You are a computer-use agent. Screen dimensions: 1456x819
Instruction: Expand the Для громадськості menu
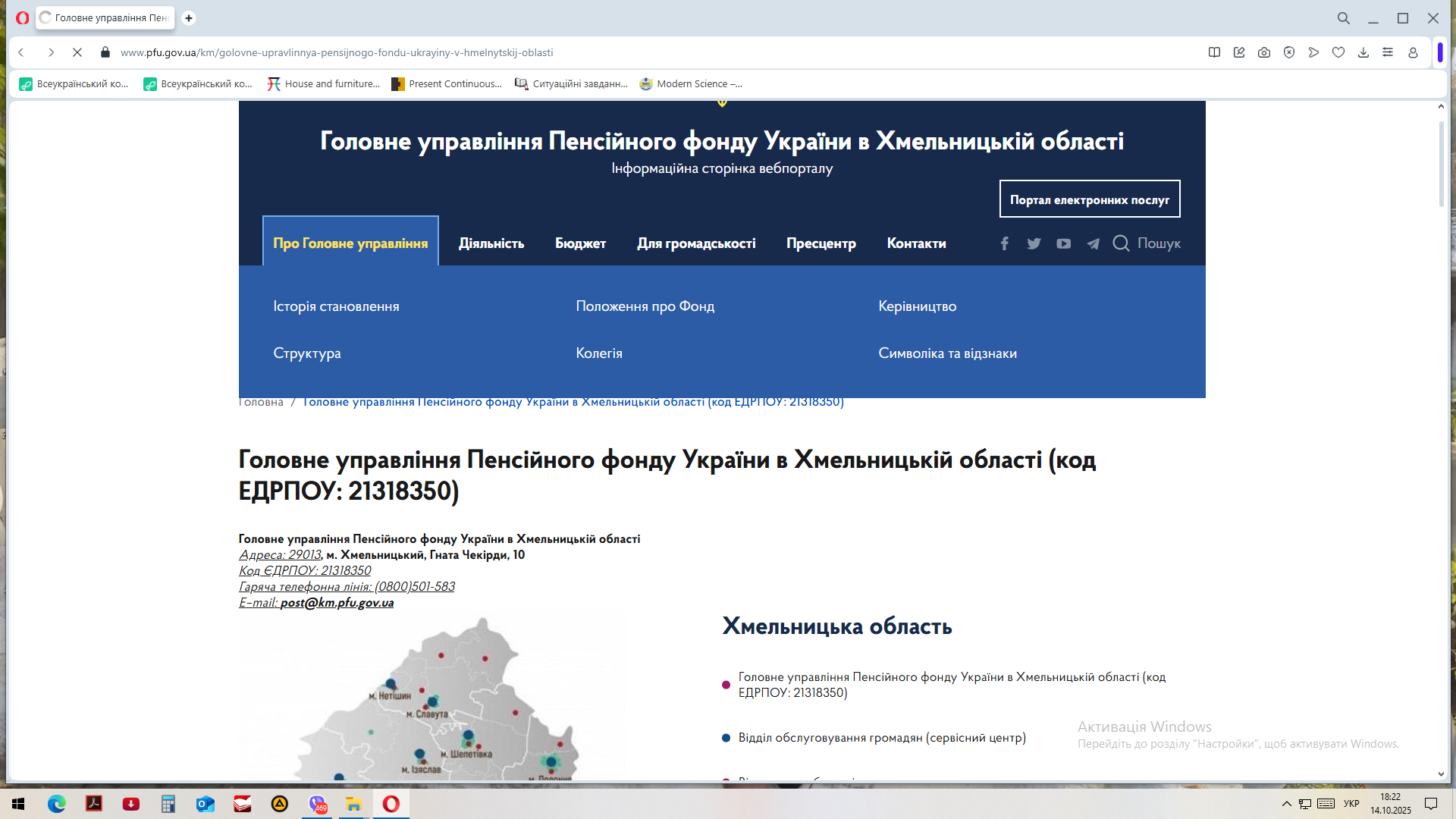(695, 243)
